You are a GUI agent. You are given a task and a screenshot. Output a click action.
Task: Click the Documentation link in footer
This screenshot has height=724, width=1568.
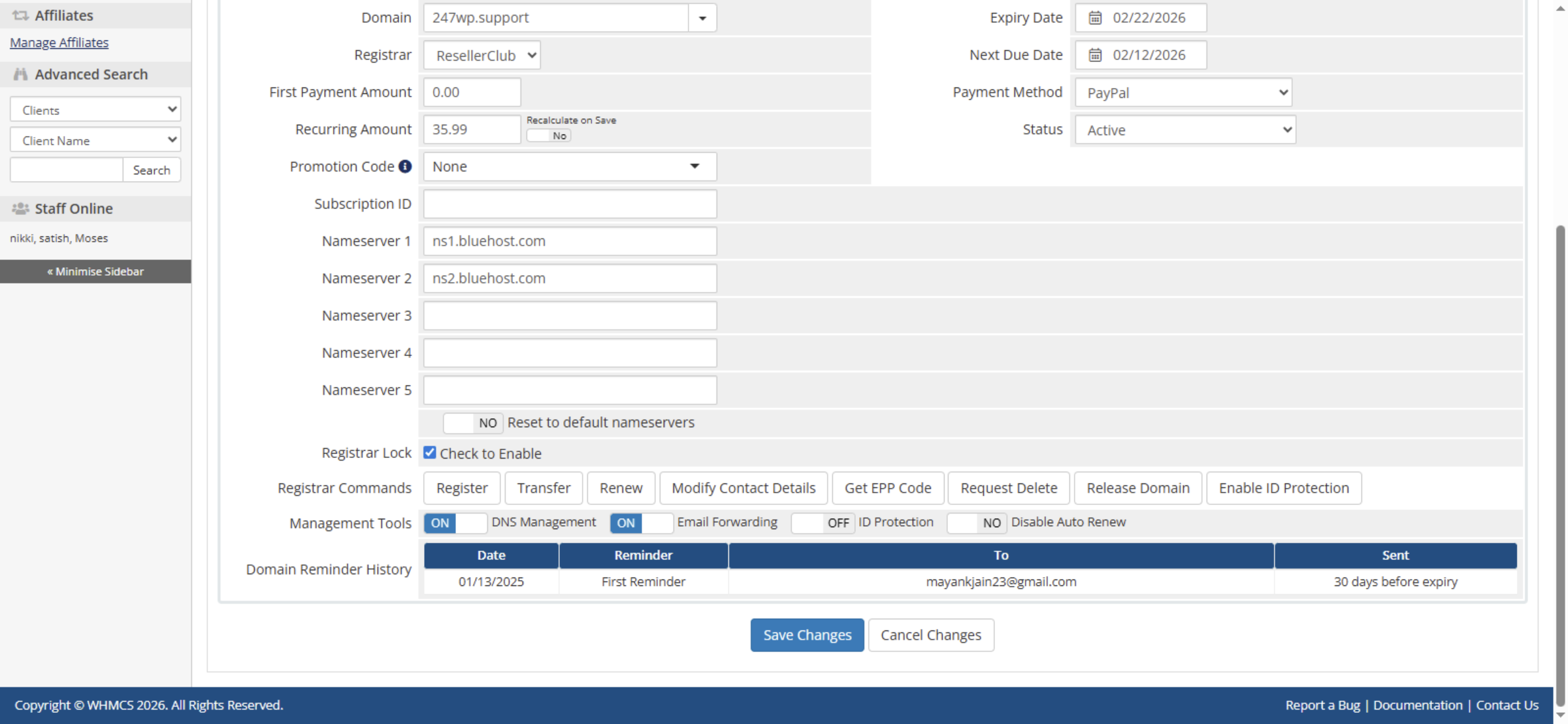tap(1418, 705)
